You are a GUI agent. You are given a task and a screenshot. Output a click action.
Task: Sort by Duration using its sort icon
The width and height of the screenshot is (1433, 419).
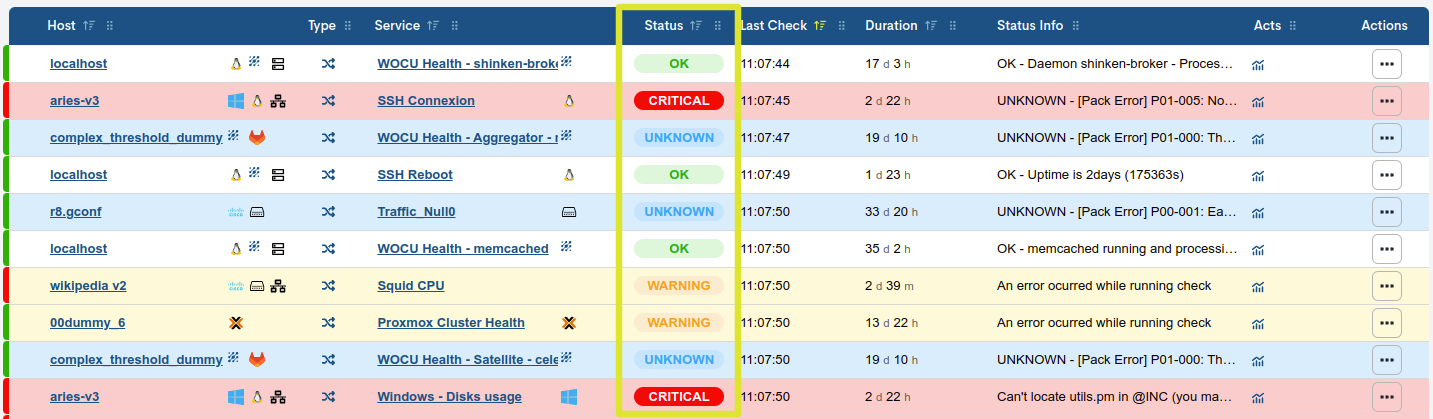(930, 26)
